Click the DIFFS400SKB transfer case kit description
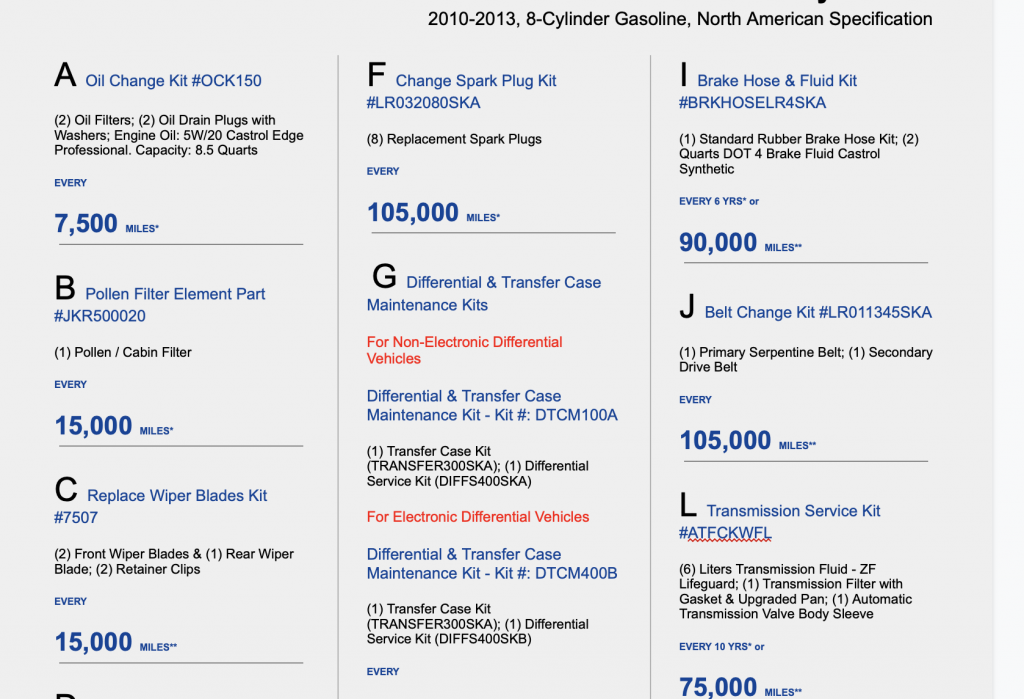The width and height of the screenshot is (1024, 699). tap(477, 624)
